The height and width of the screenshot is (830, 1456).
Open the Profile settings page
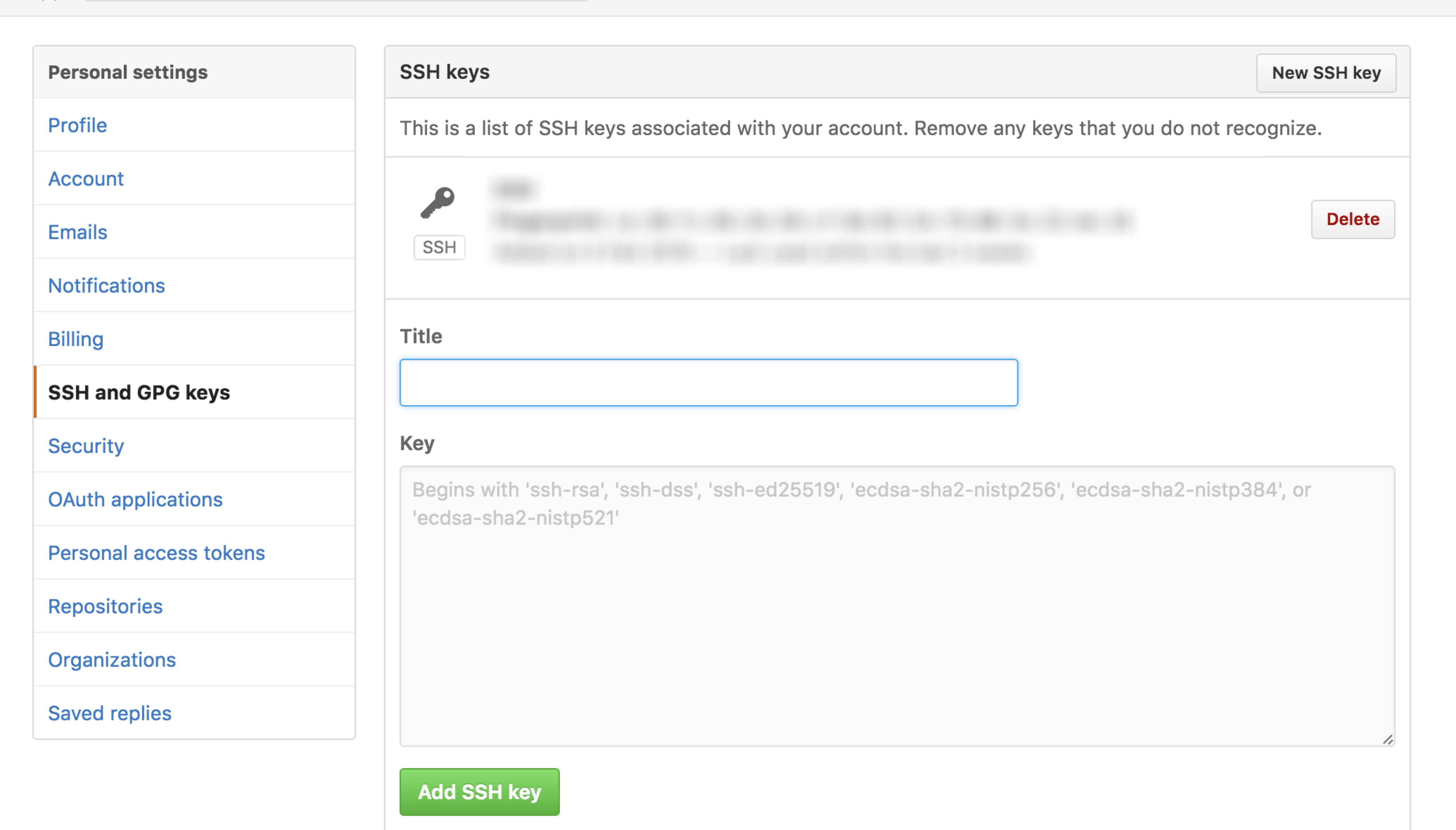pos(77,125)
